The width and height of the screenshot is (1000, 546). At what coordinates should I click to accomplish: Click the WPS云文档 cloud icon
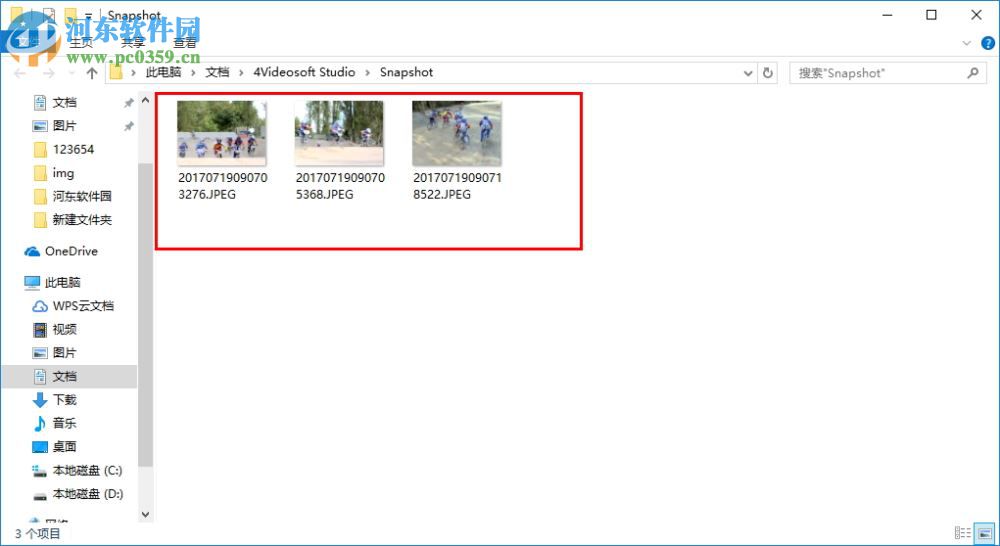coord(40,306)
